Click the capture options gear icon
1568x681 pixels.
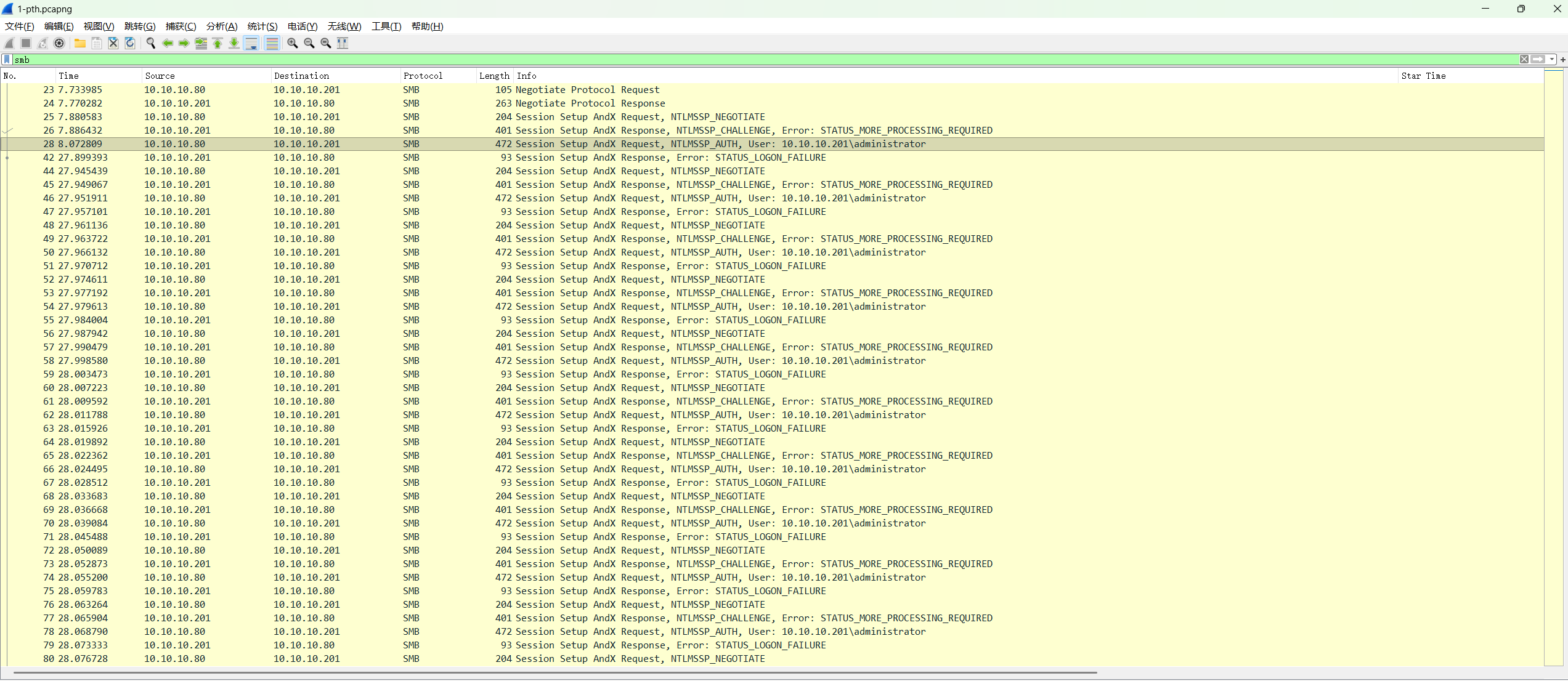coord(59,43)
